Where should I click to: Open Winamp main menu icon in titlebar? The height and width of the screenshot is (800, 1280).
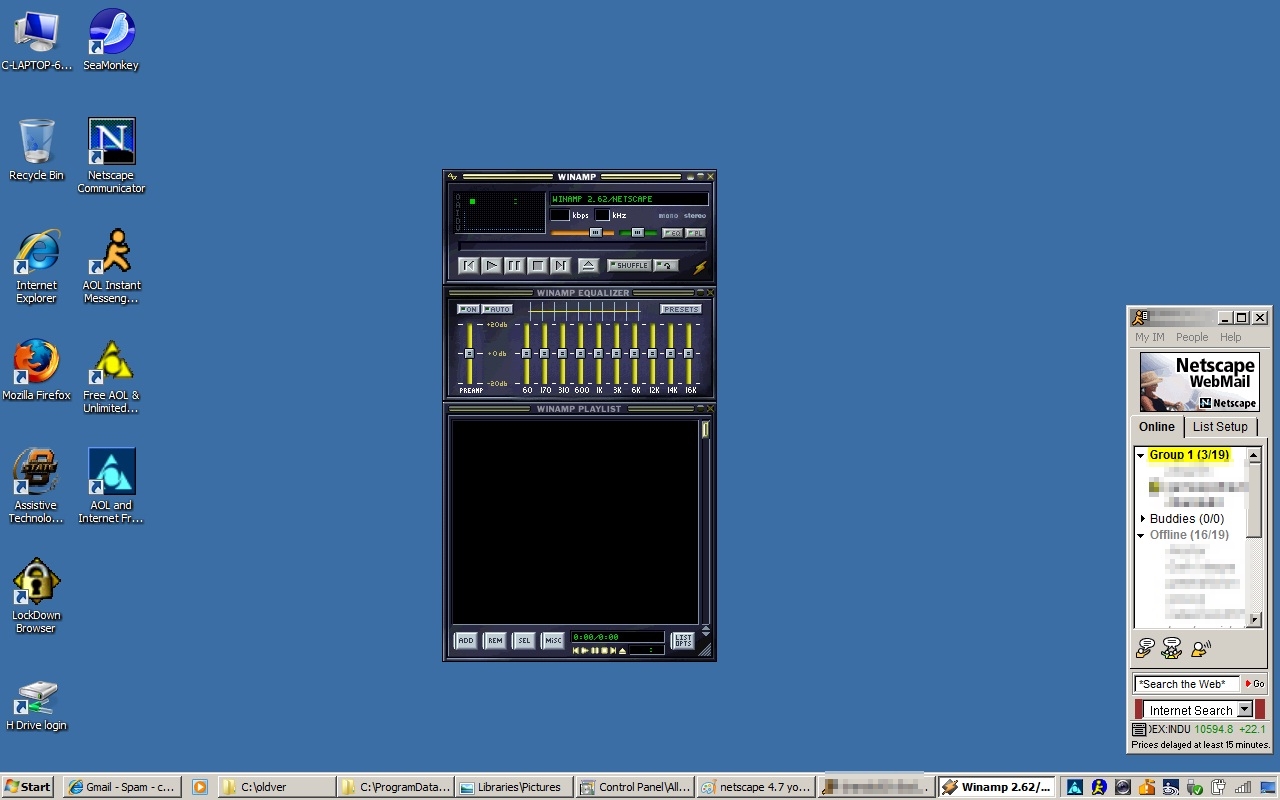[452, 177]
